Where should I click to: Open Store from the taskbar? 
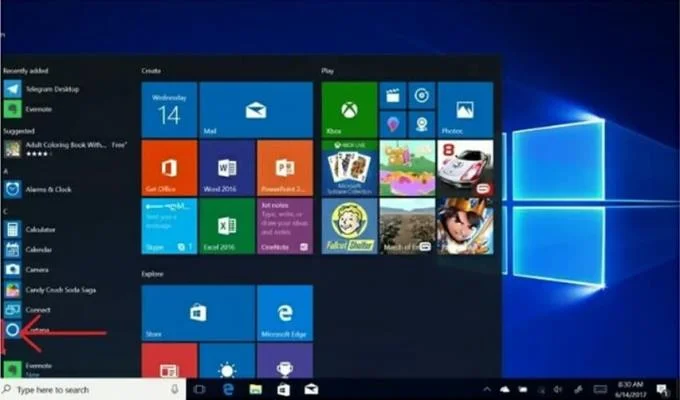pyautogui.click(x=283, y=390)
